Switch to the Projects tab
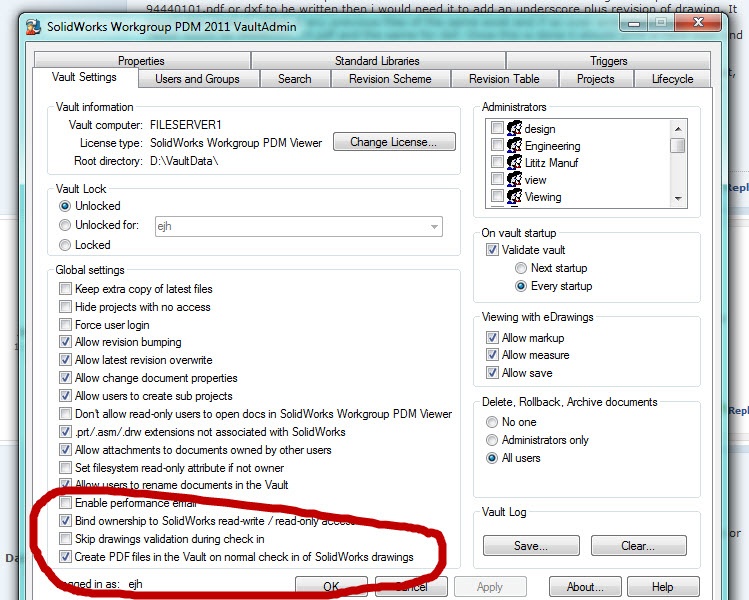Screen dimensions: 749x600 coord(596,79)
